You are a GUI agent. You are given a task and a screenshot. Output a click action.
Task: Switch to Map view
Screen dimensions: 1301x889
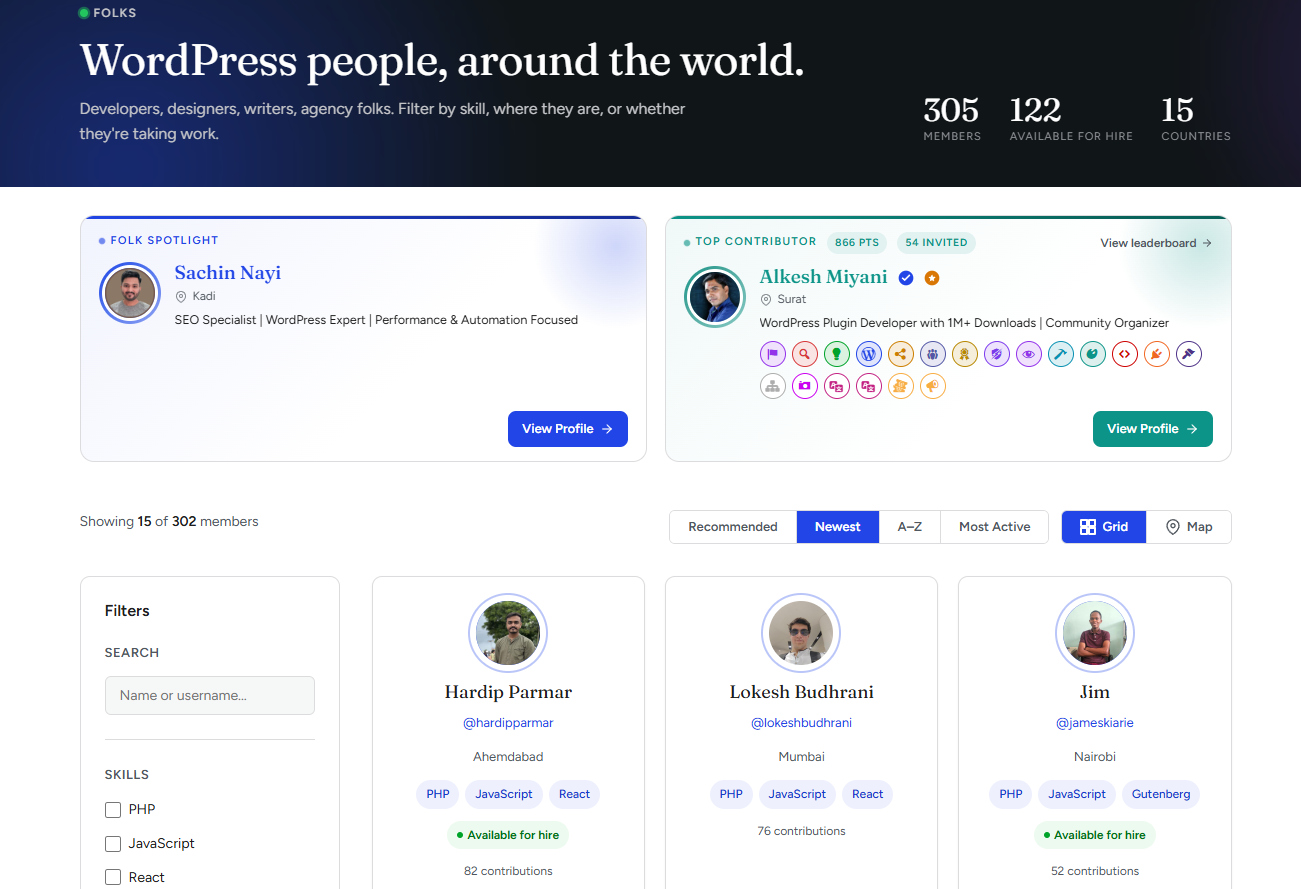1189,527
